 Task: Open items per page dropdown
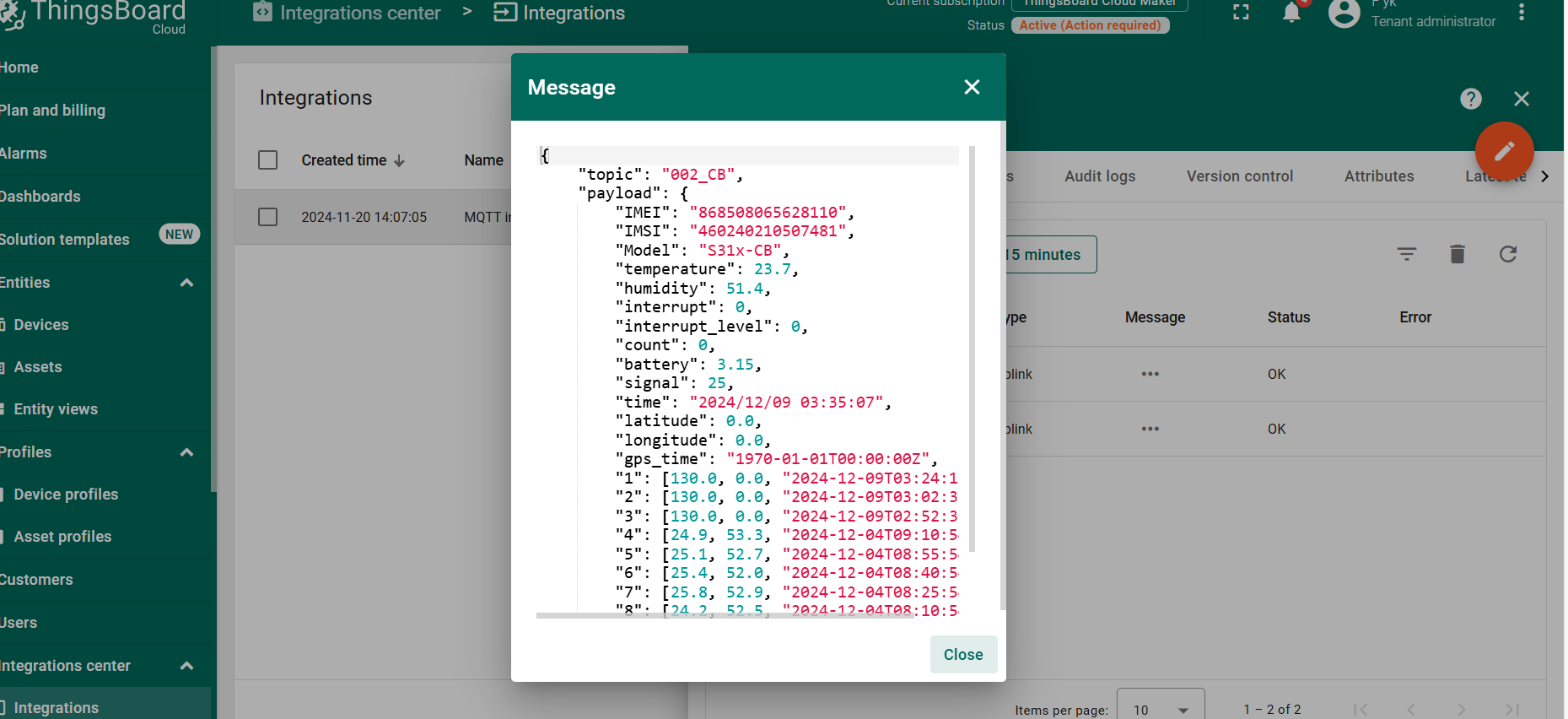(1161, 709)
